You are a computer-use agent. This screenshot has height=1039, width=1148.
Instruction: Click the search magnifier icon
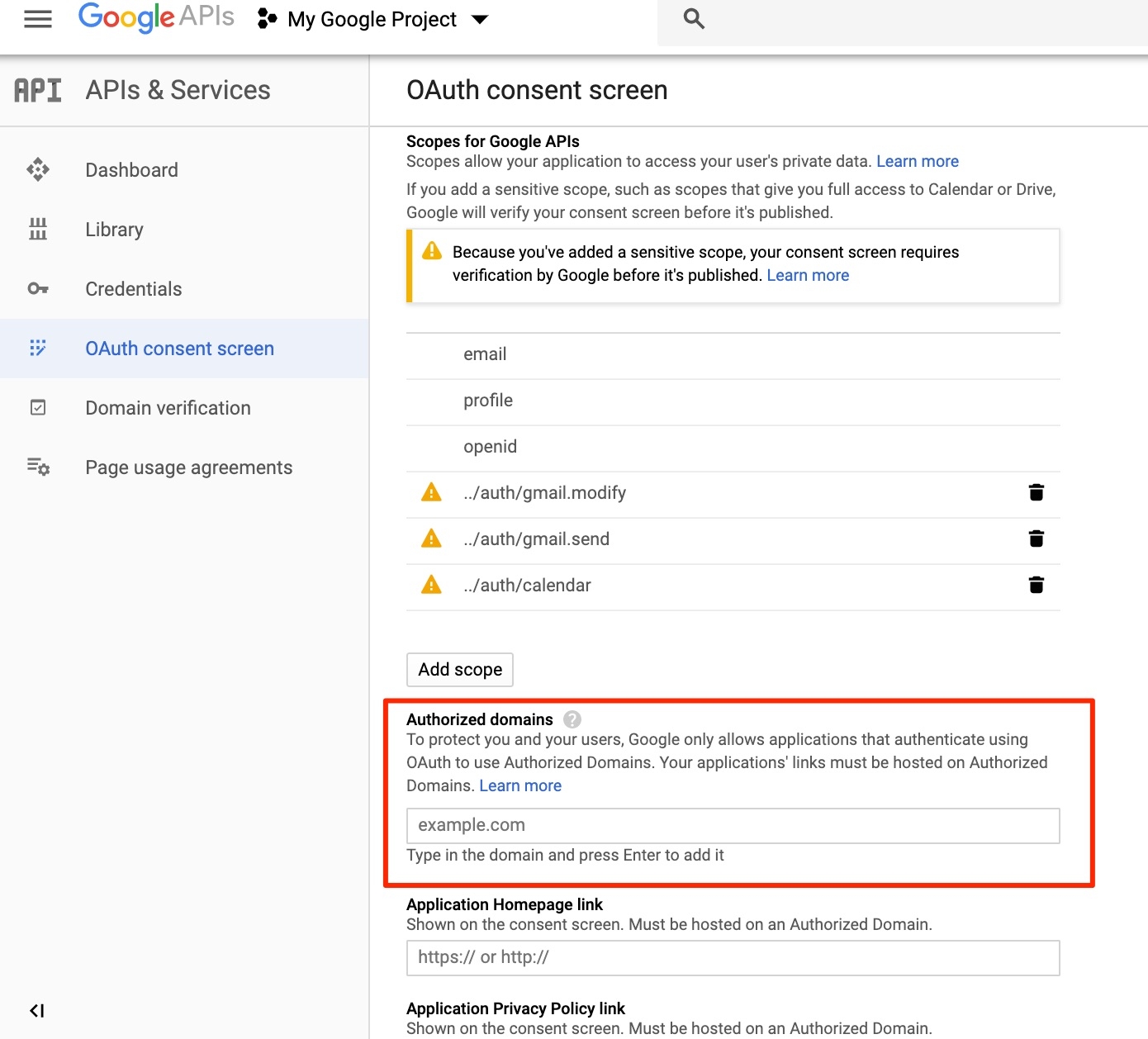pyautogui.click(x=694, y=19)
